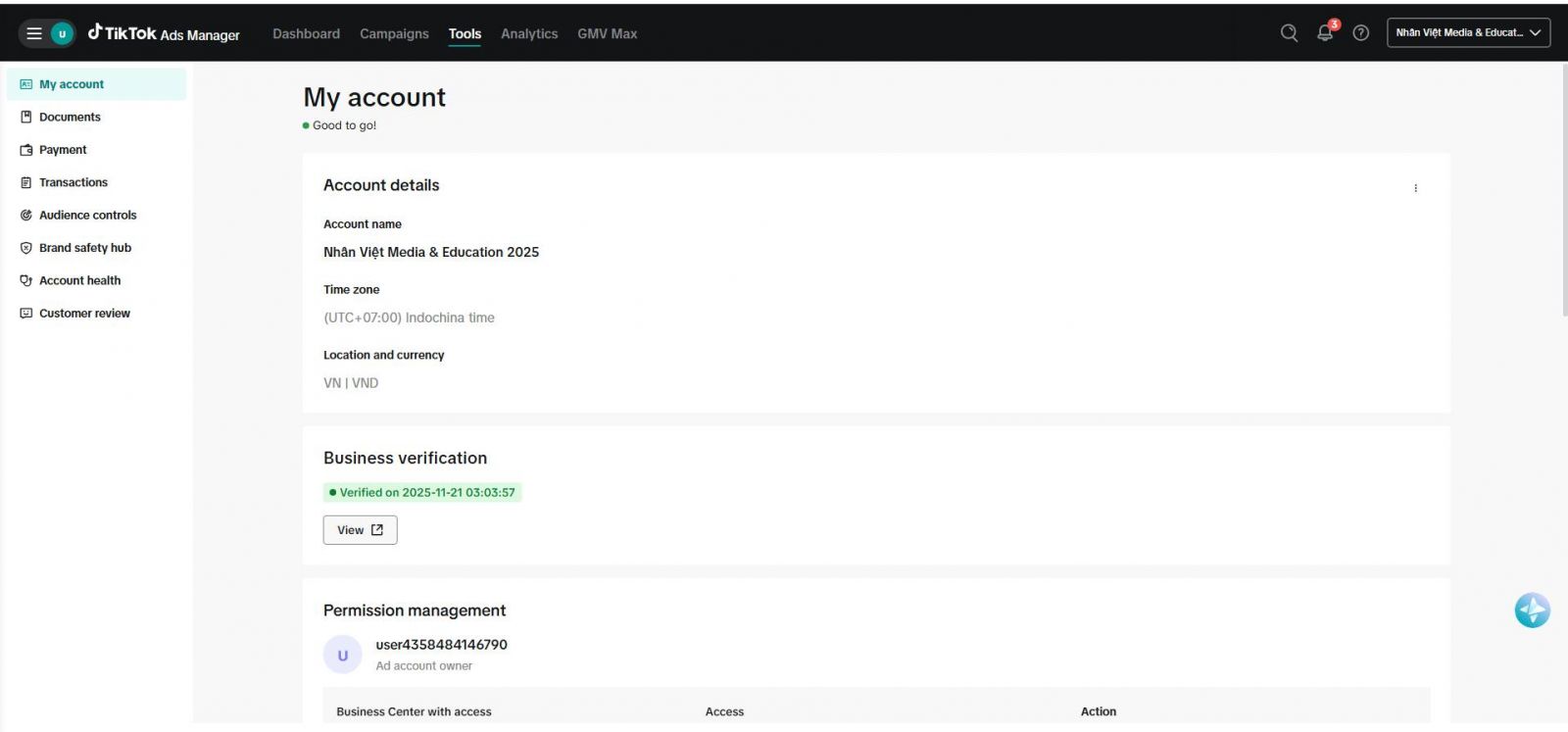Open the search magnifier icon
This screenshot has height=732, width=1568.
1289,33
